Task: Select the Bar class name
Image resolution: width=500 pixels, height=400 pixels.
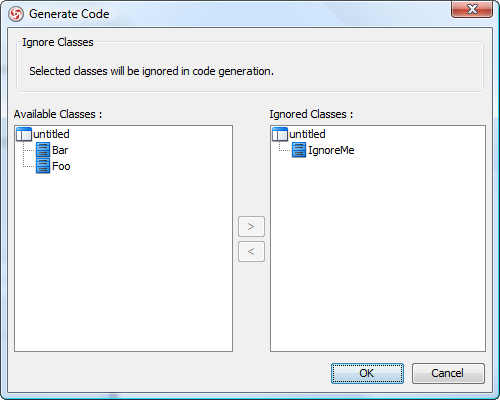Action: pos(60,150)
